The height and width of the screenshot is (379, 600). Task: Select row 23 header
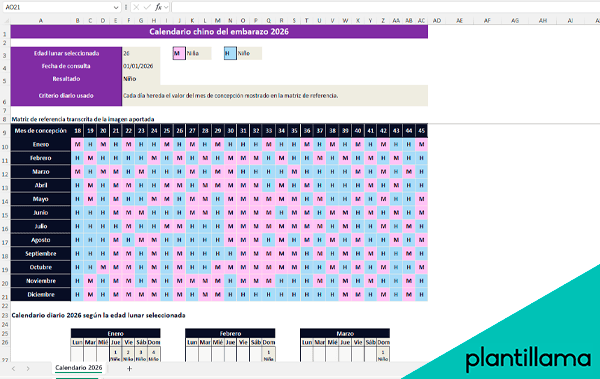[5, 315]
